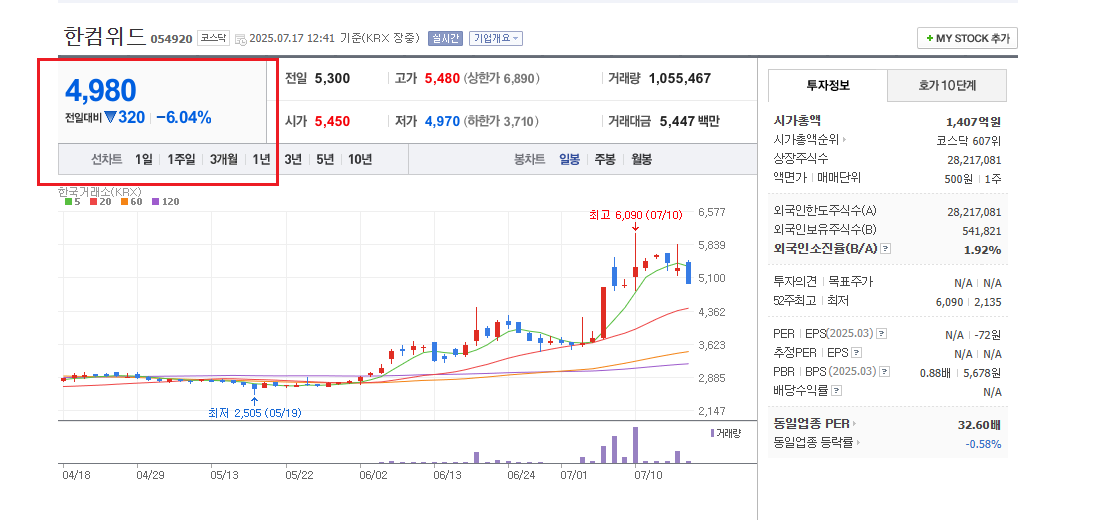
Task: Click the PBR value 0.88배 | 5,678원
Action: (960, 371)
